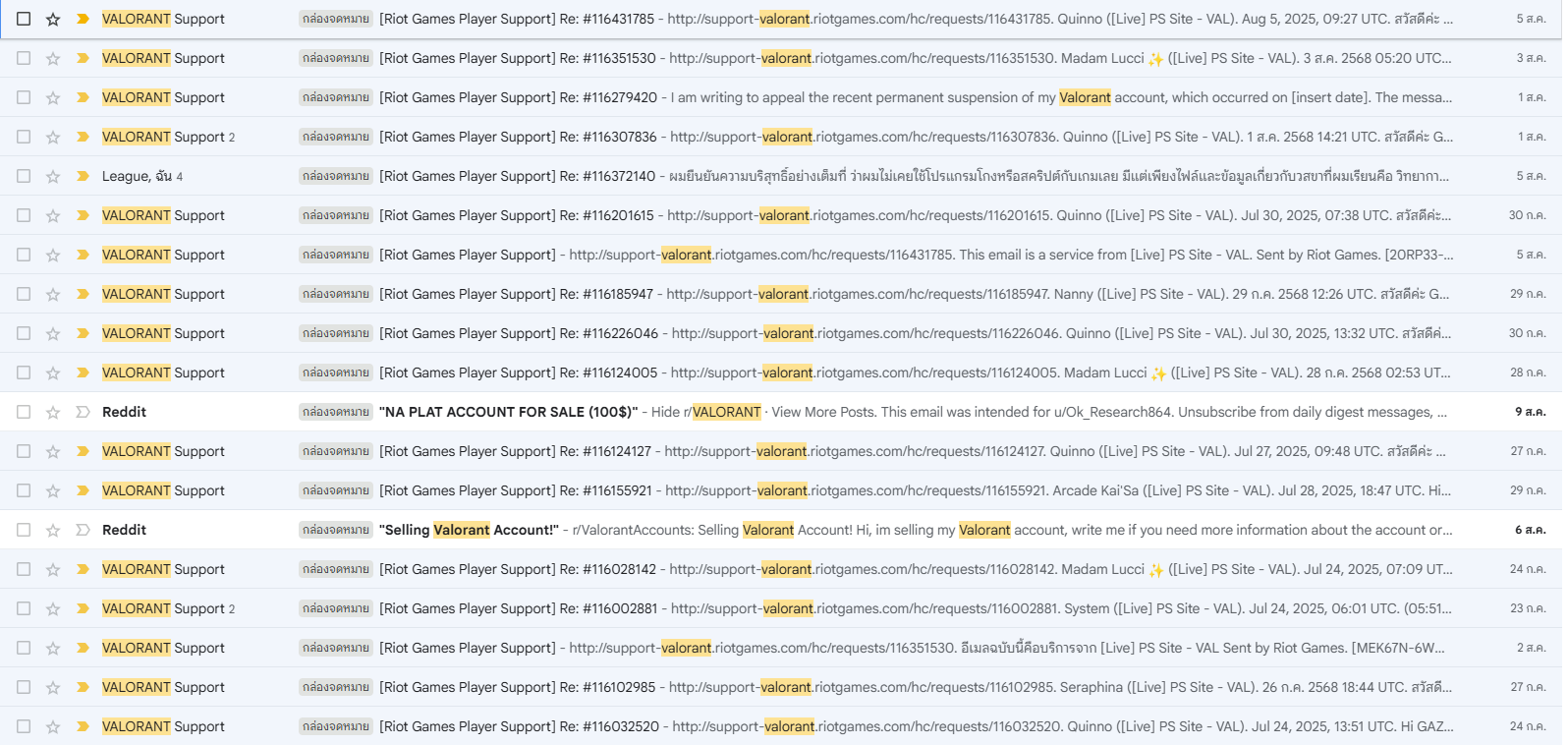Star the Nanny ticket #116185947 email

[x=53, y=294]
